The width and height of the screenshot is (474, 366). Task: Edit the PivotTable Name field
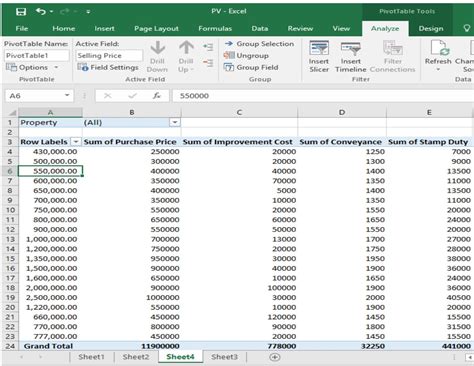pyautogui.click(x=37, y=56)
